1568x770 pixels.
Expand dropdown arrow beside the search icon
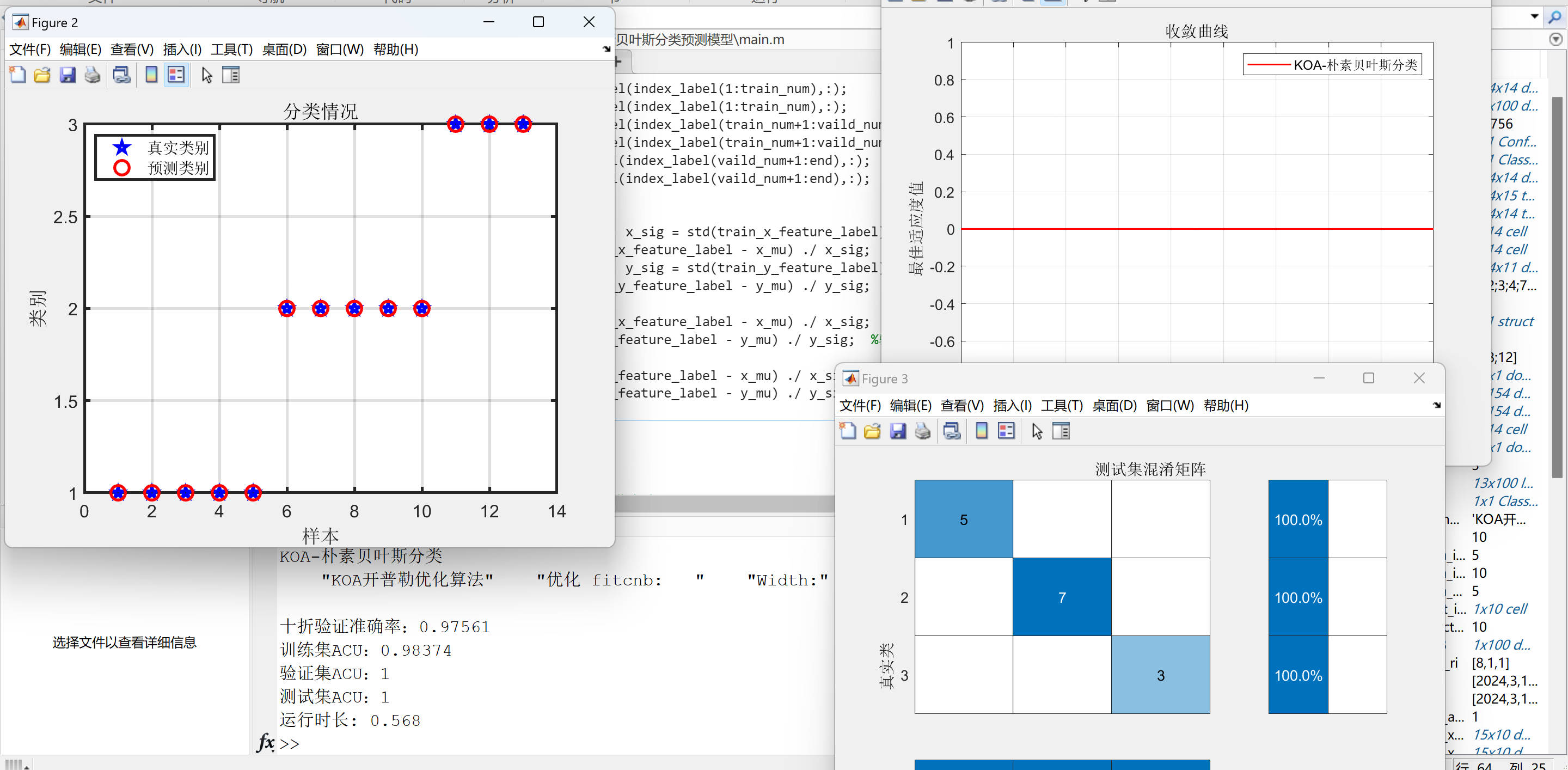pyautogui.click(x=1535, y=16)
